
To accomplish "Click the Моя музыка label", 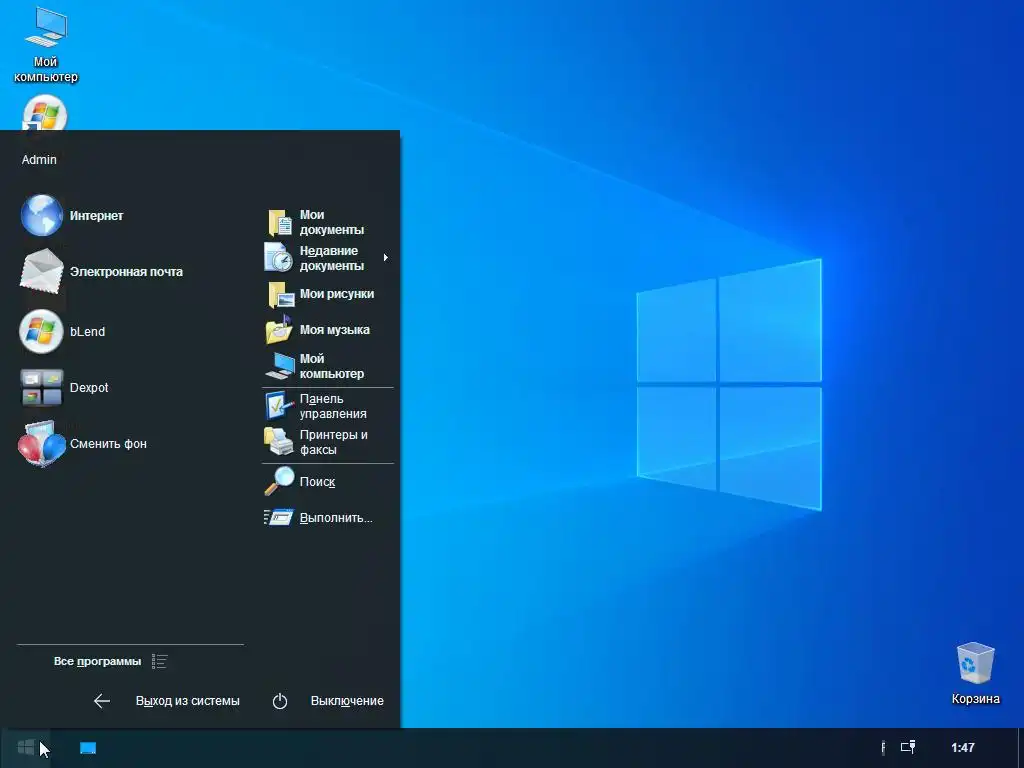I will point(334,330).
